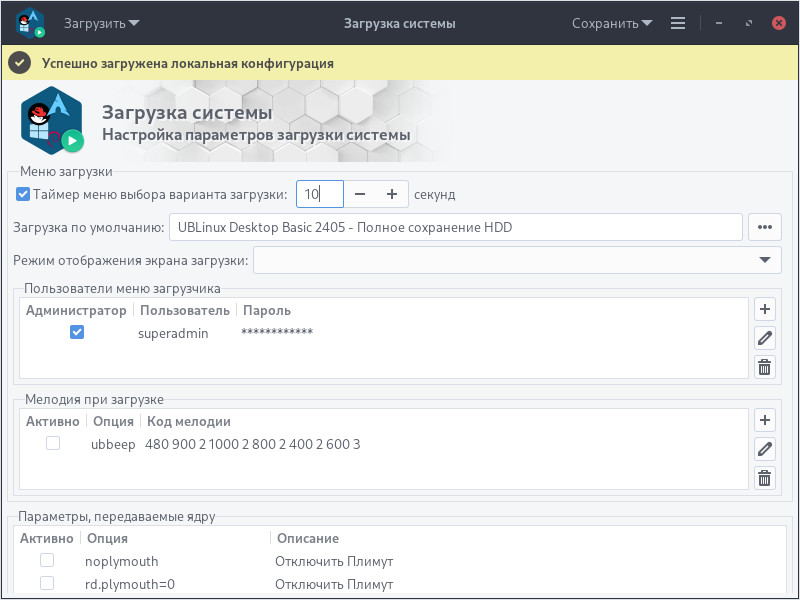Expand the boot screen display mode dropdown

tap(517, 260)
